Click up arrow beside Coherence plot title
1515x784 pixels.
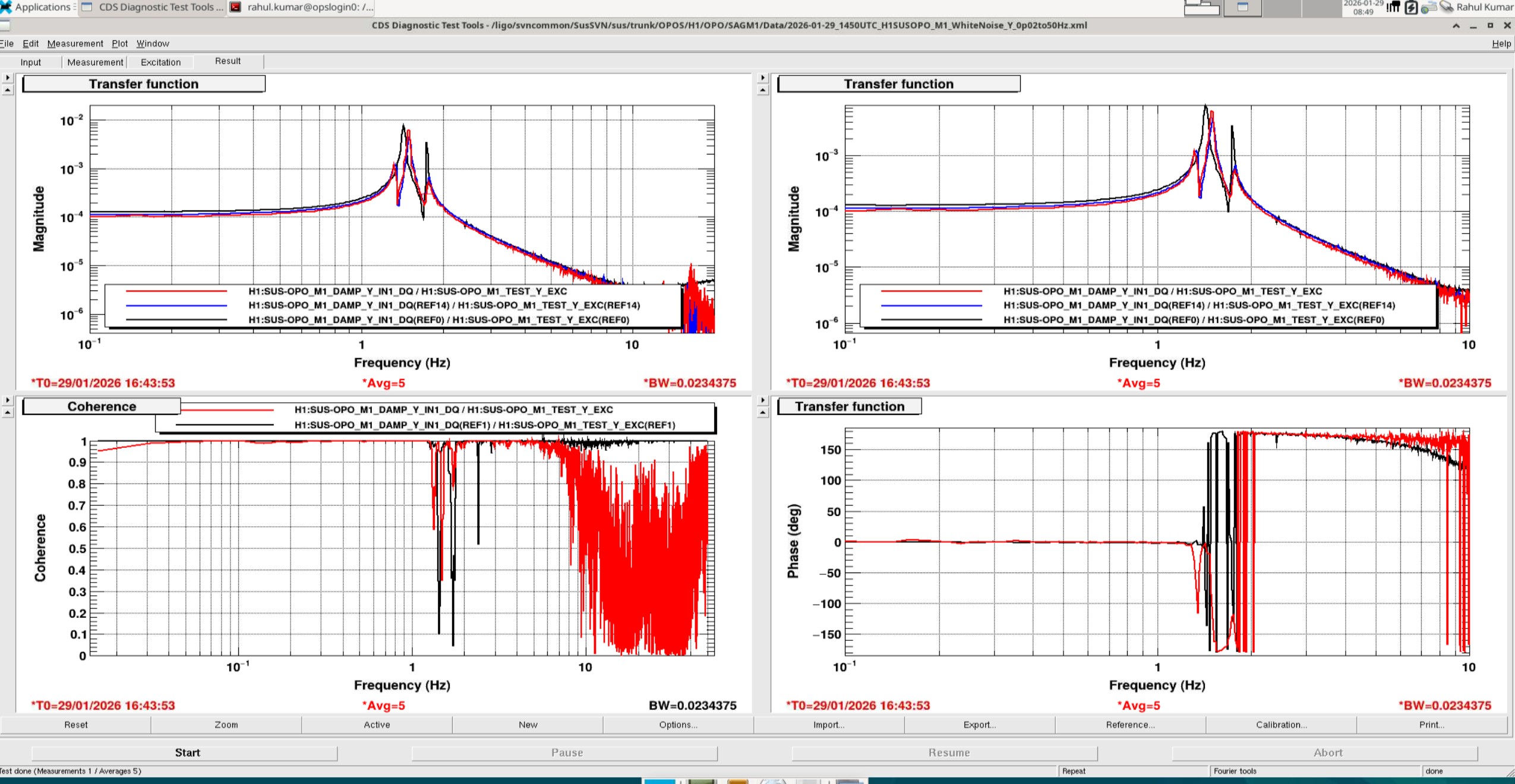coord(7,413)
